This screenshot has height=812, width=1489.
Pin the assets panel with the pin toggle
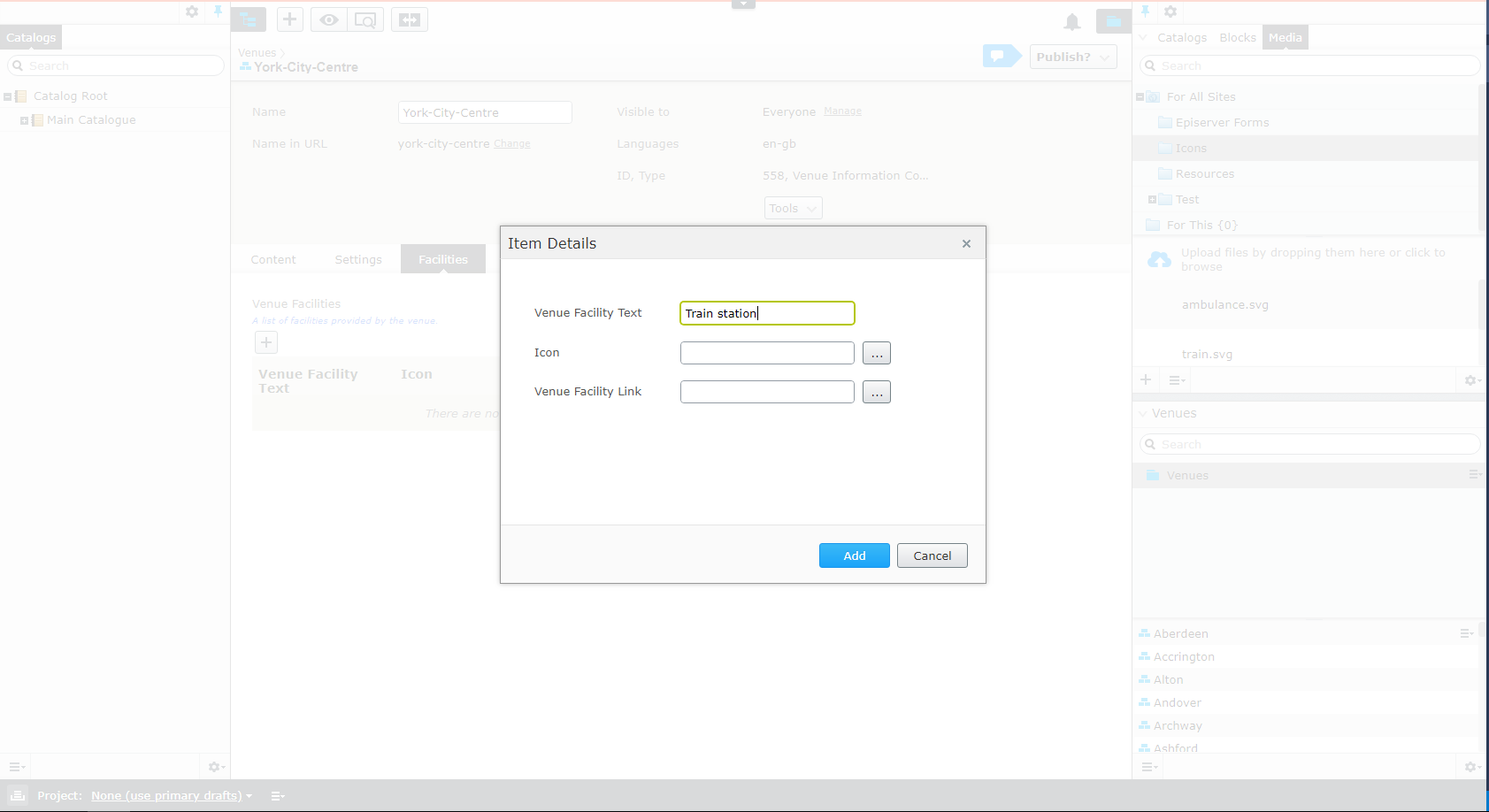(x=1146, y=11)
